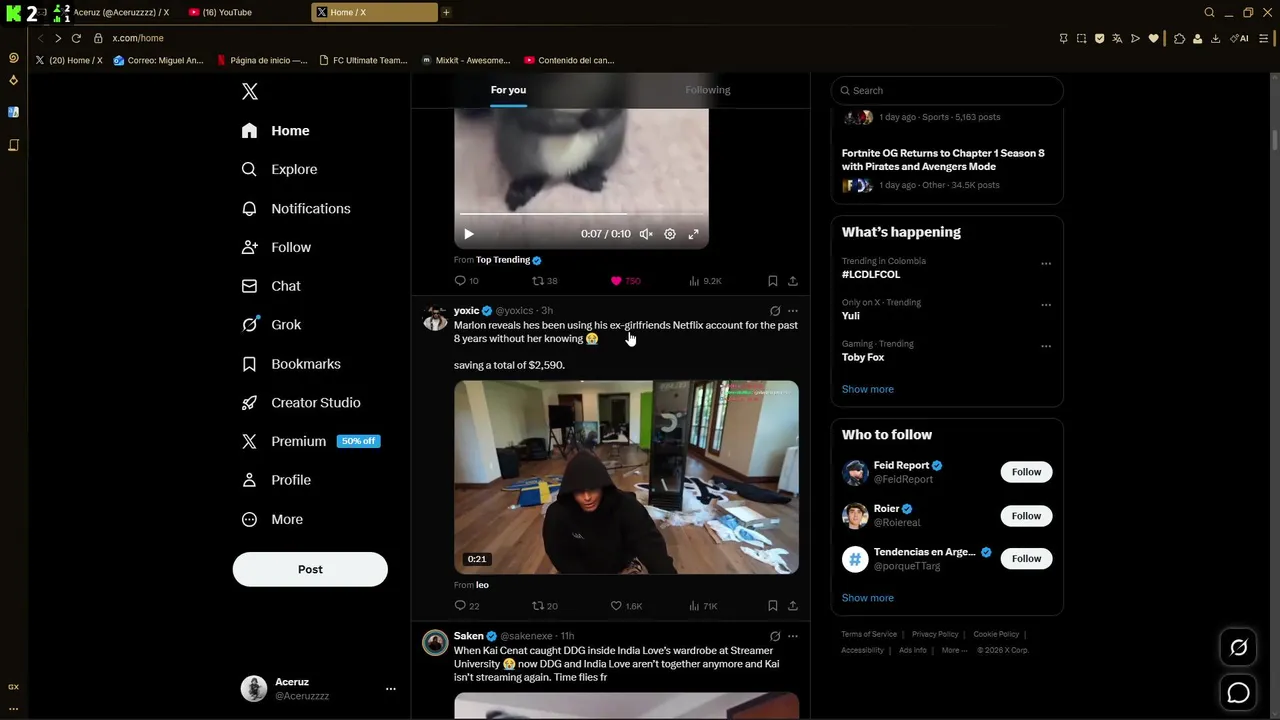1280x720 pixels.
Task: Open the floating chat messages button
Action: pyautogui.click(x=1238, y=693)
